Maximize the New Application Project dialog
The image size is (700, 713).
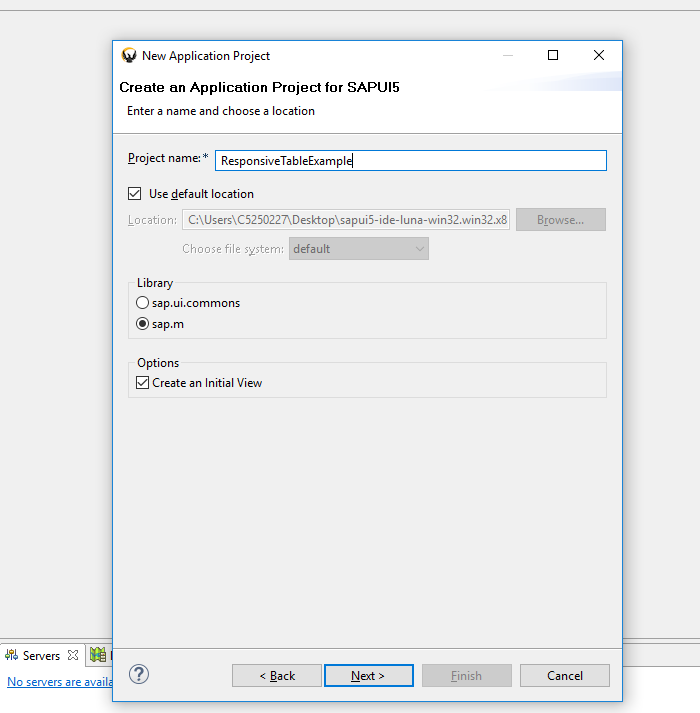pyautogui.click(x=553, y=55)
